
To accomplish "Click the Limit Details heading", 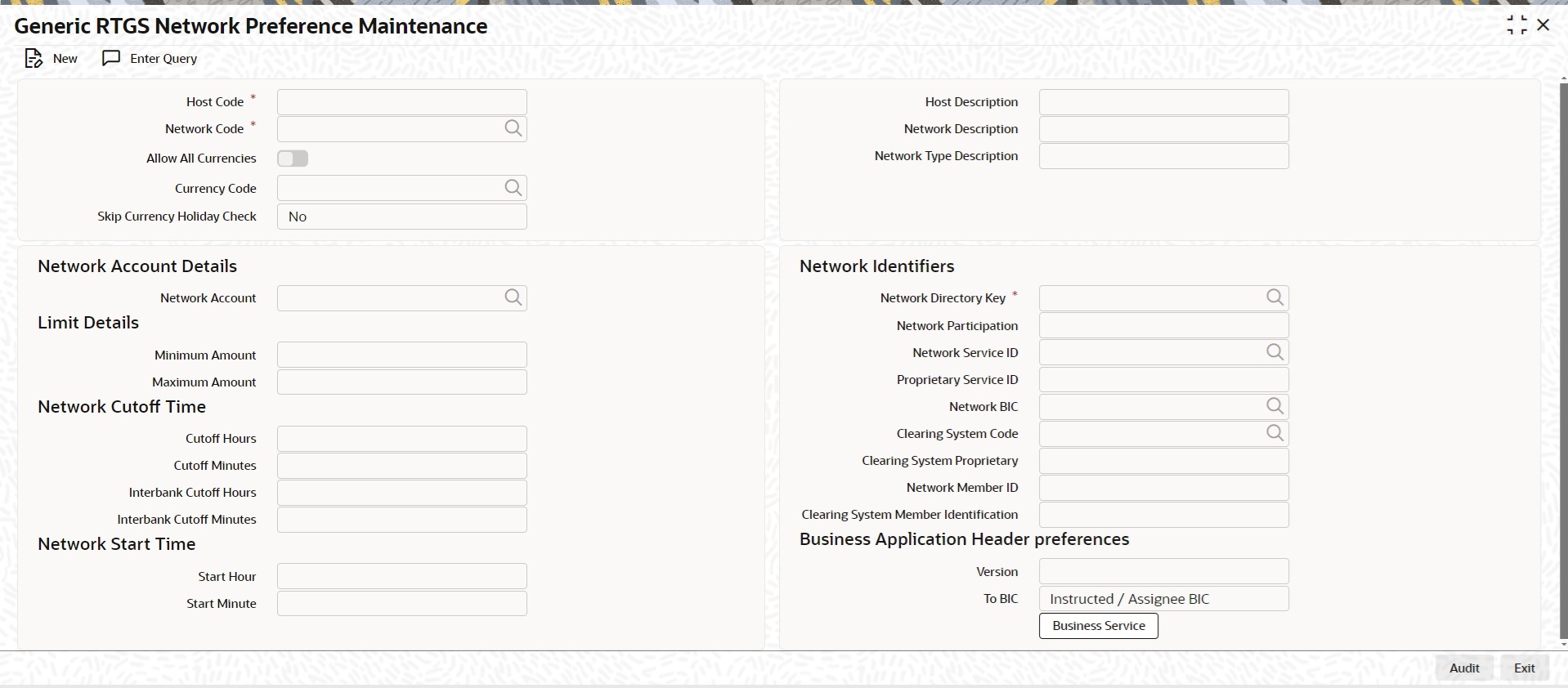I will 88,323.
